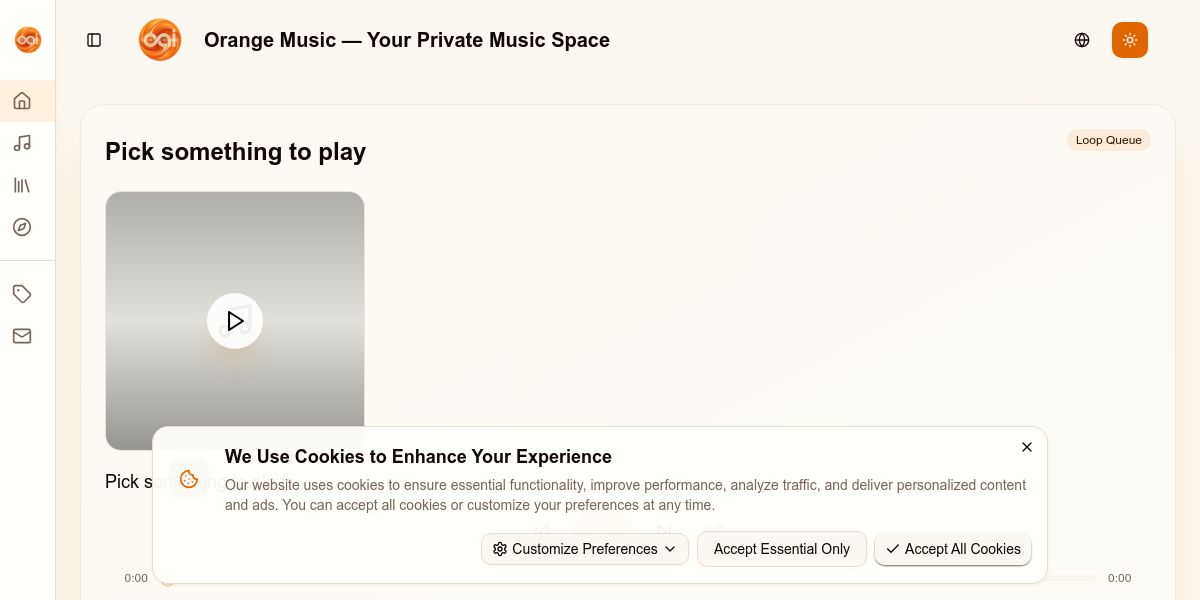The width and height of the screenshot is (1200, 600).
Task: Open the mail envelope sidebar icon
Action: point(22,336)
